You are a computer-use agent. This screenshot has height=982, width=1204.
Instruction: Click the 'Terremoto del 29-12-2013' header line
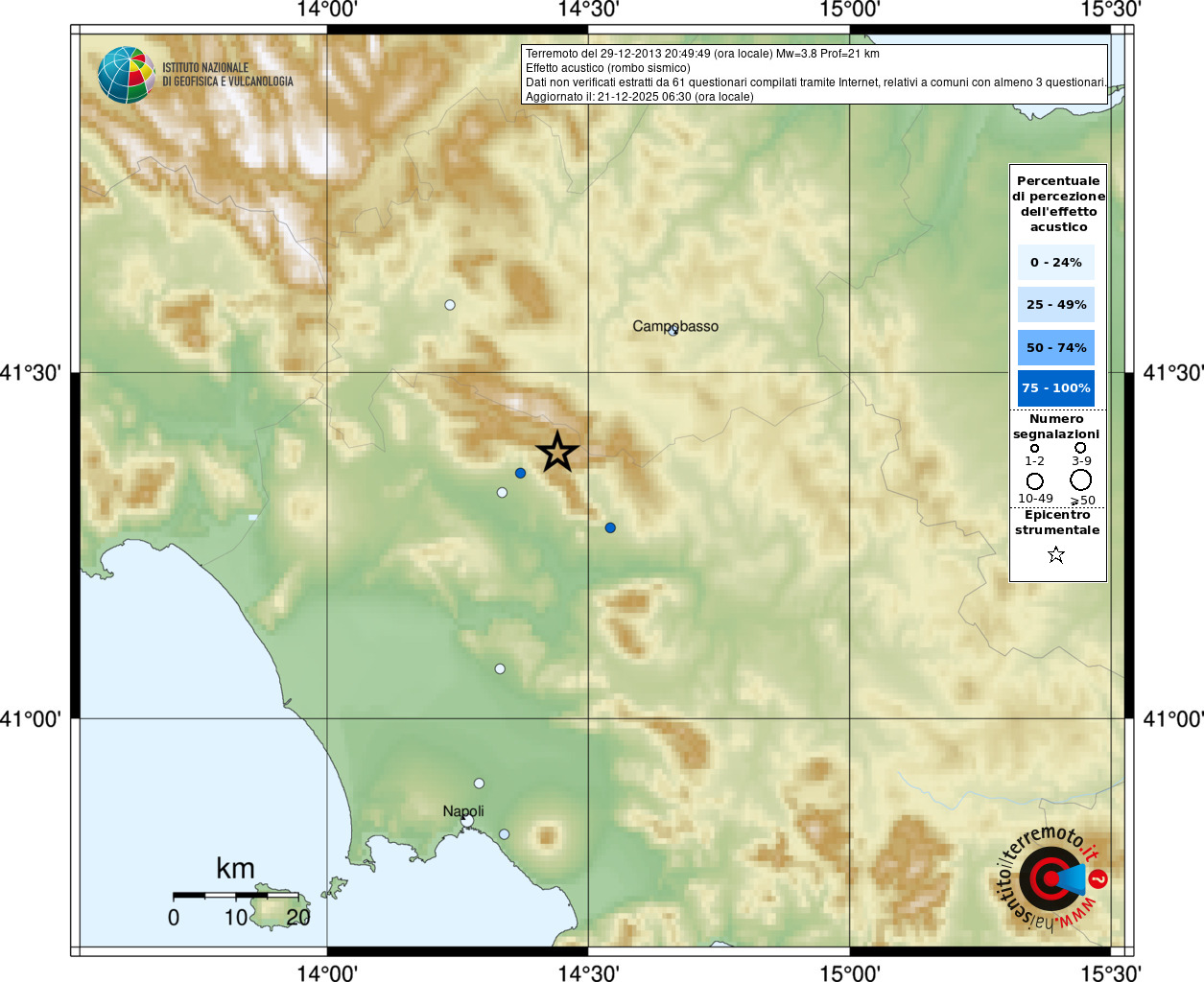(x=702, y=54)
